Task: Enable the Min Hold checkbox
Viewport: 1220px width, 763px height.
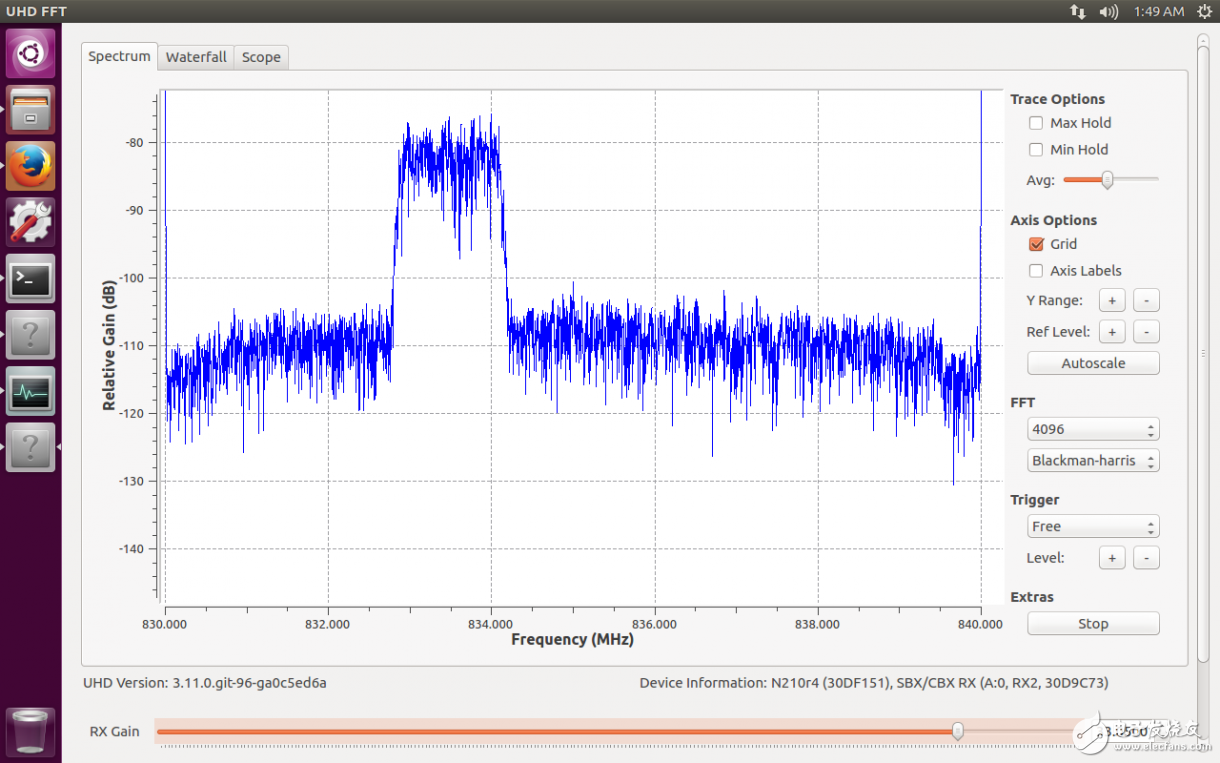Action: pyautogui.click(x=1036, y=150)
